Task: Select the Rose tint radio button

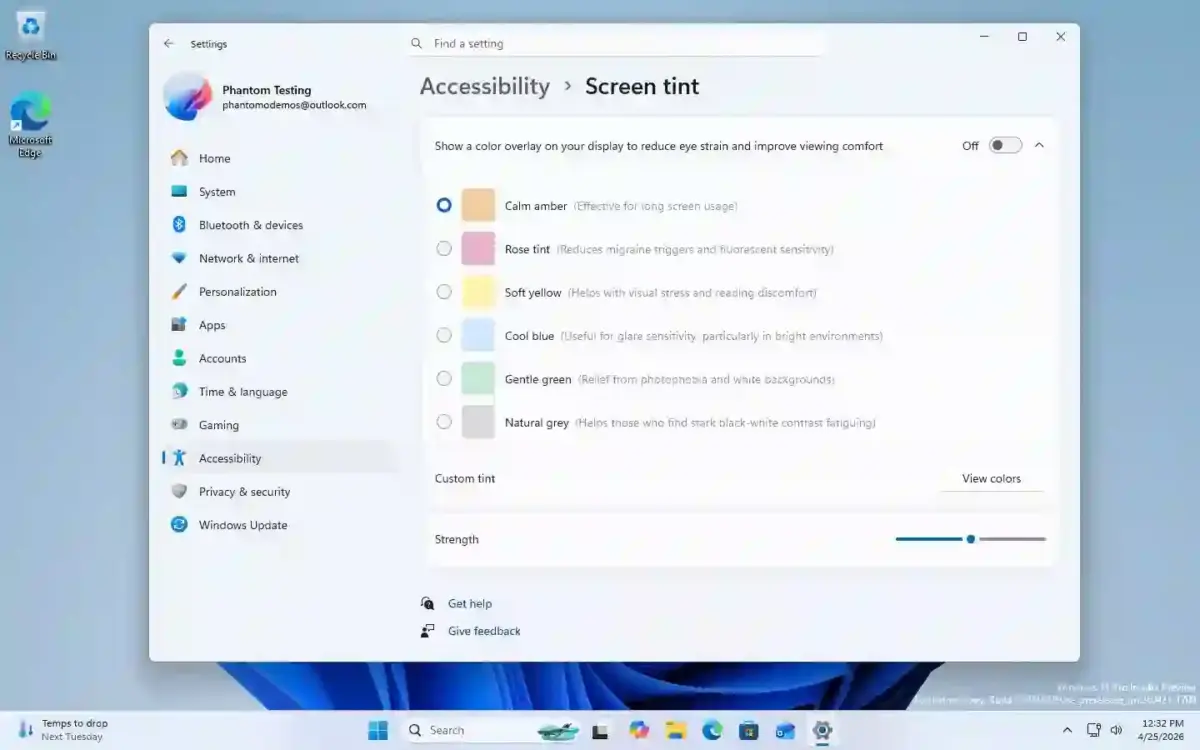Action: 443,248
